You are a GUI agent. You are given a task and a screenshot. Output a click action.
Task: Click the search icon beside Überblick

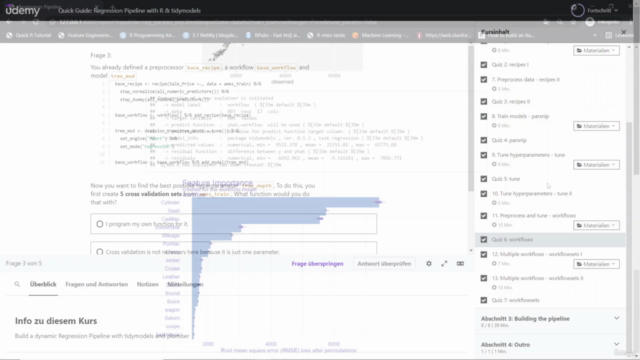(x=17, y=284)
